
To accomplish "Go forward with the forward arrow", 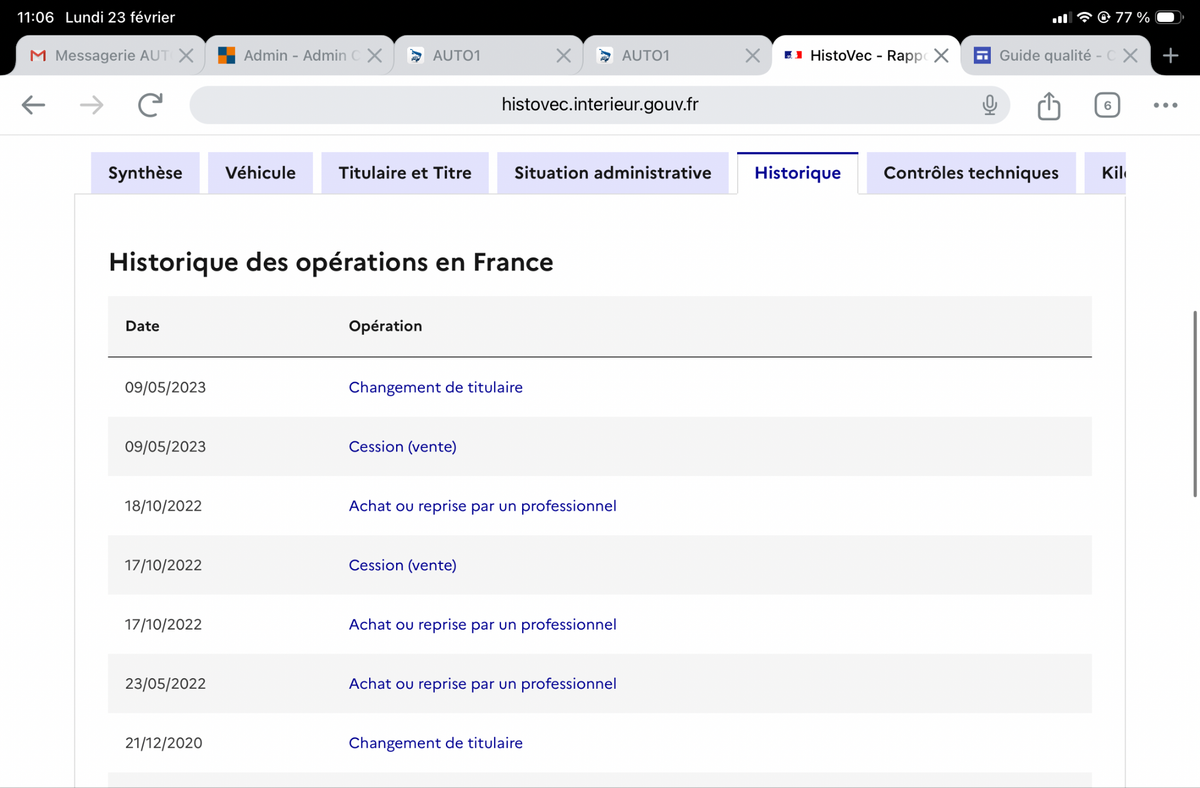I will pyautogui.click(x=92, y=105).
